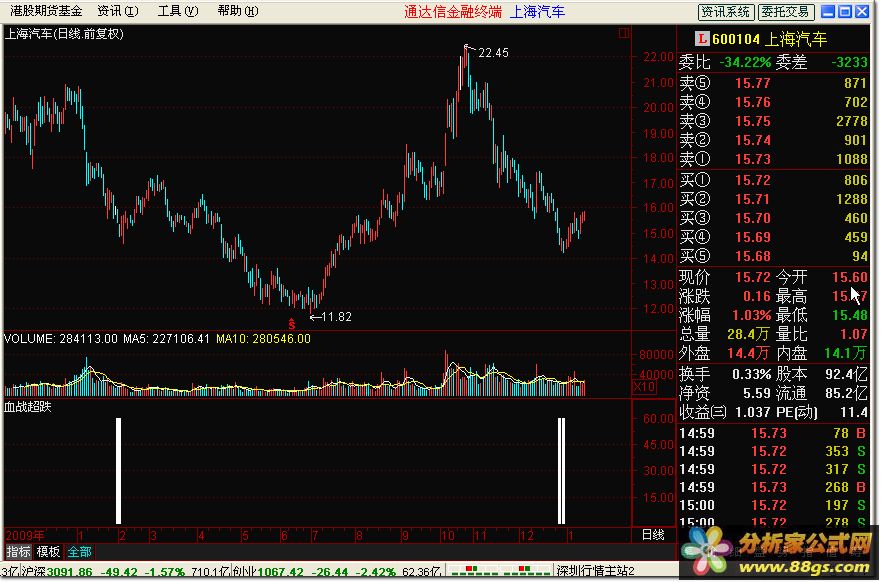Click the small red square chart icon

[623, 34]
